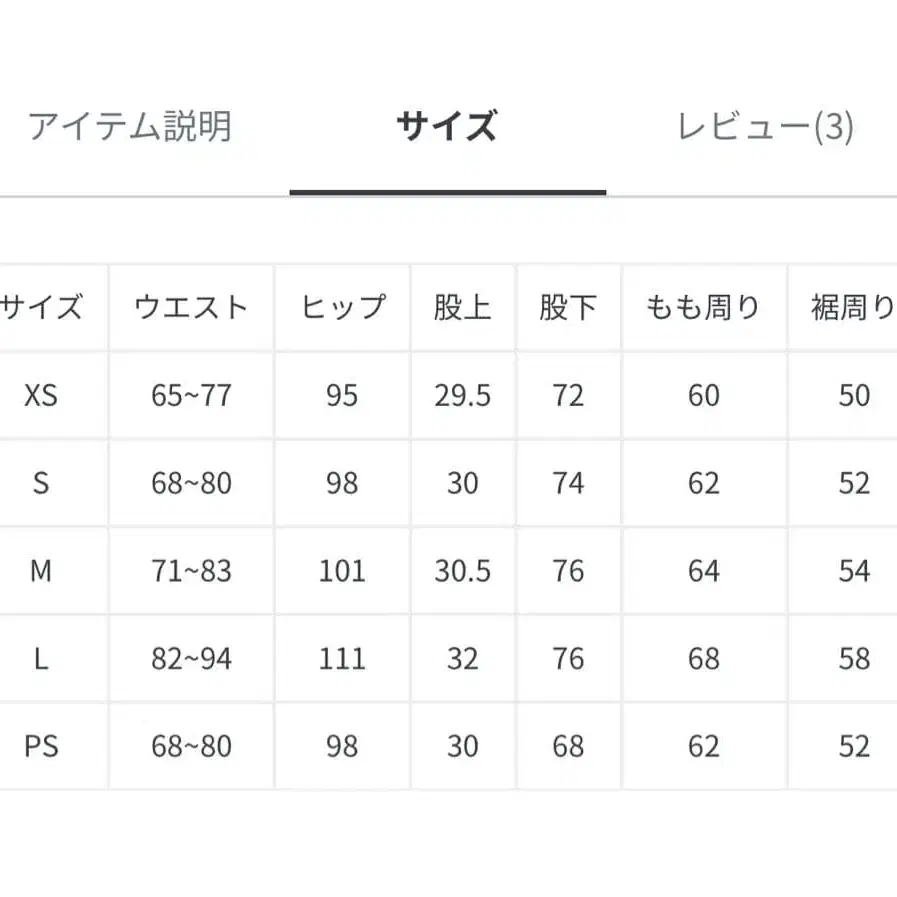897x897 pixels.
Task: Click the ウエスト column header
Action: pyautogui.click(x=190, y=307)
